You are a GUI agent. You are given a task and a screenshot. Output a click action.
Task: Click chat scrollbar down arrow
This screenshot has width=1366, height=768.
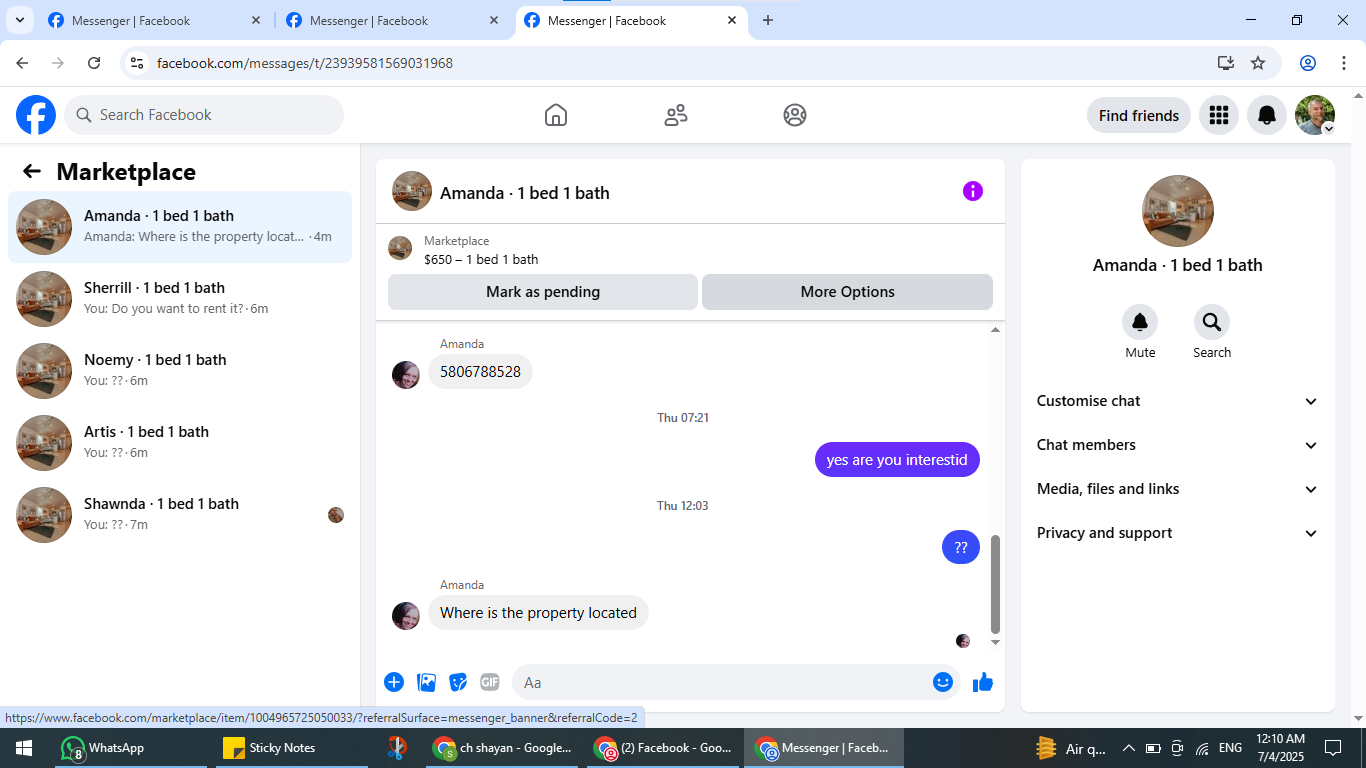[995, 642]
